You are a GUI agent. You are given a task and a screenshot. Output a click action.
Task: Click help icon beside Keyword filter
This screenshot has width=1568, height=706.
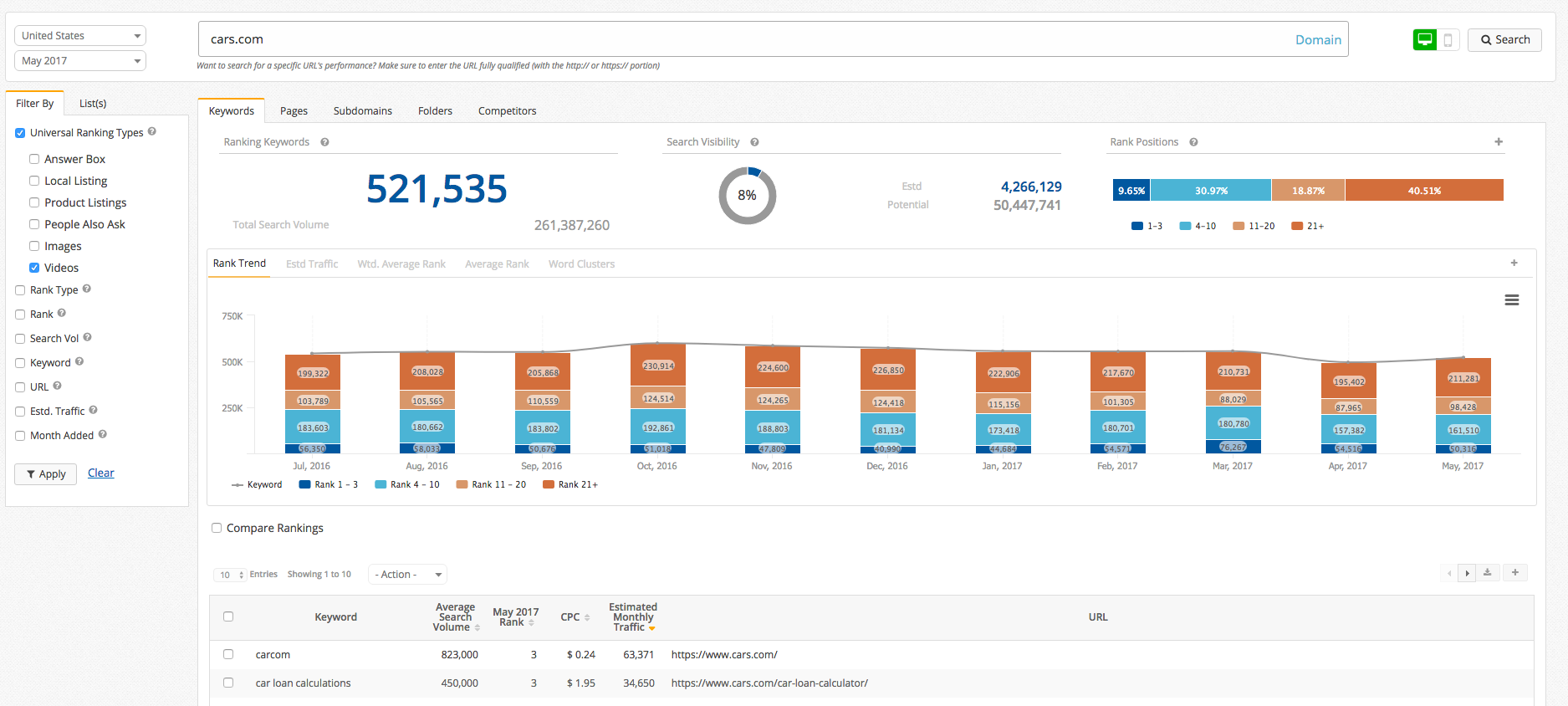point(79,361)
